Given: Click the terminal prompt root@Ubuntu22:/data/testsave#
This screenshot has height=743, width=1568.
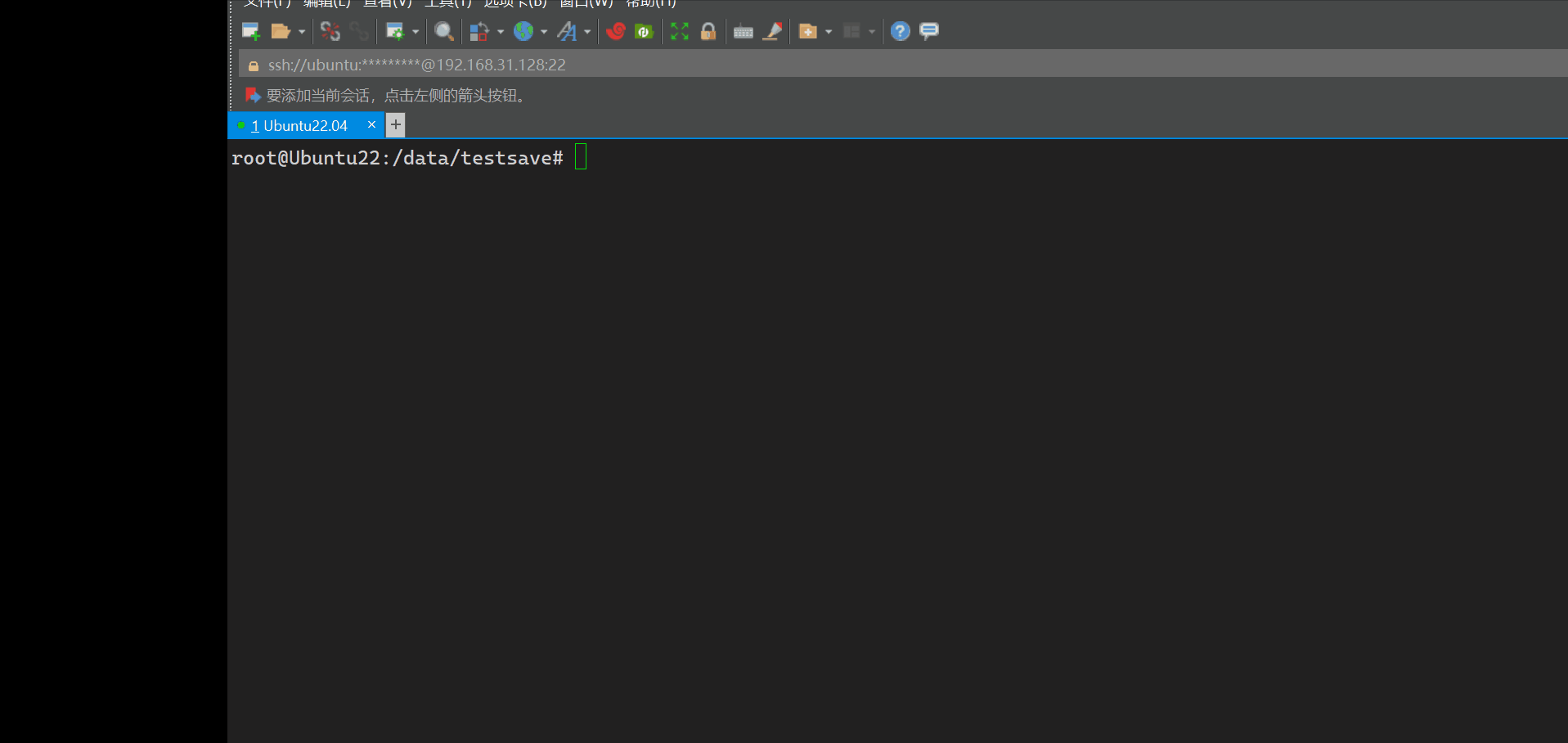Looking at the screenshot, I should point(398,158).
